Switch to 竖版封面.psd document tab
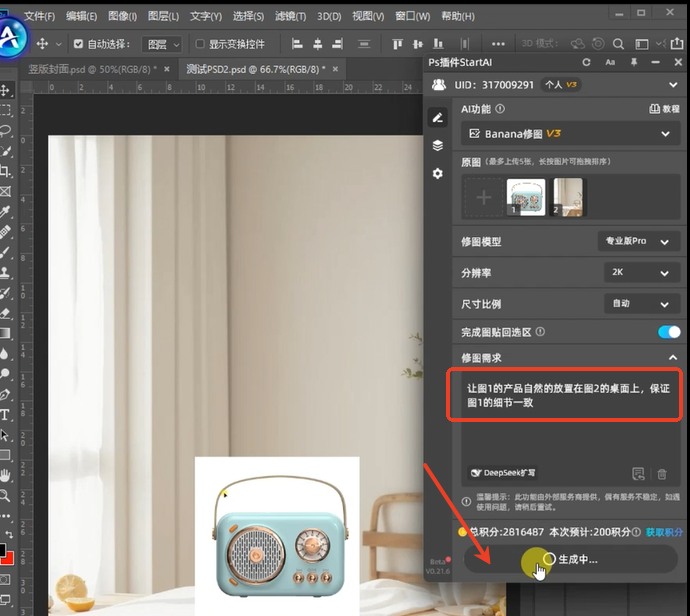This screenshot has width=690, height=616. pos(92,69)
